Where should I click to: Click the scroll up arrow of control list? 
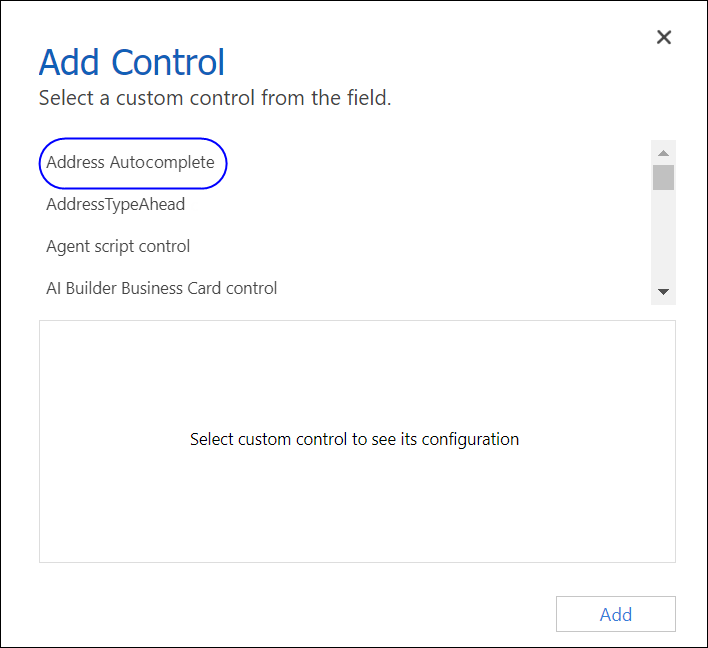click(663, 153)
